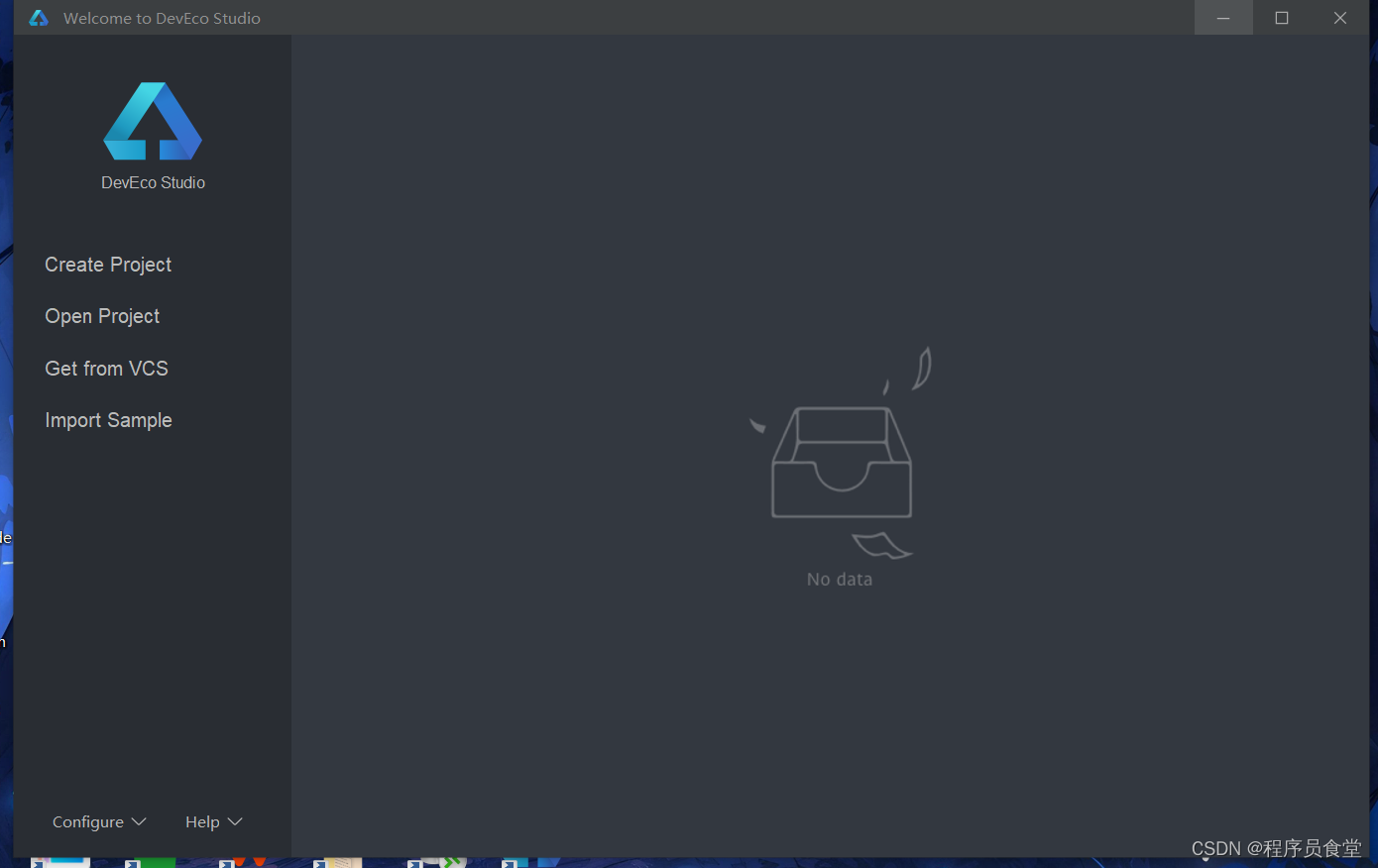1378x868 pixels.
Task: Click the "DevEco Studio" label under the logo
Action: pos(153,182)
